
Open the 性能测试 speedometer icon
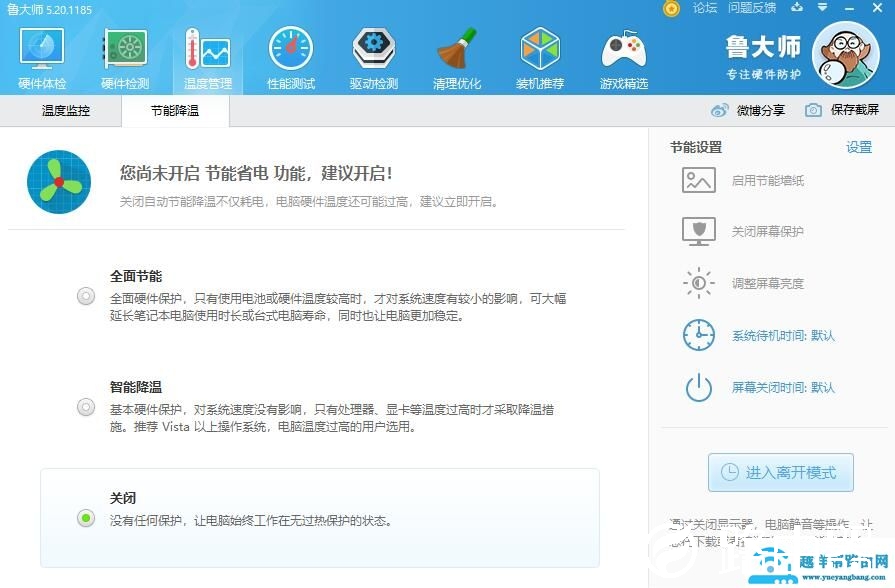click(291, 49)
